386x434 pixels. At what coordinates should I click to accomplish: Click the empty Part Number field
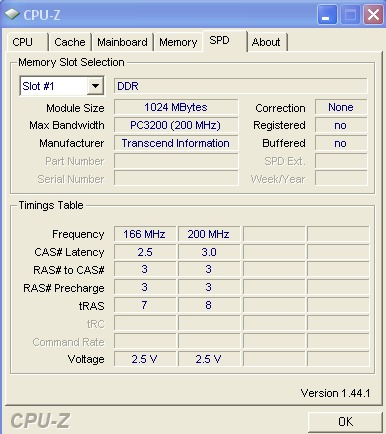click(x=176, y=161)
